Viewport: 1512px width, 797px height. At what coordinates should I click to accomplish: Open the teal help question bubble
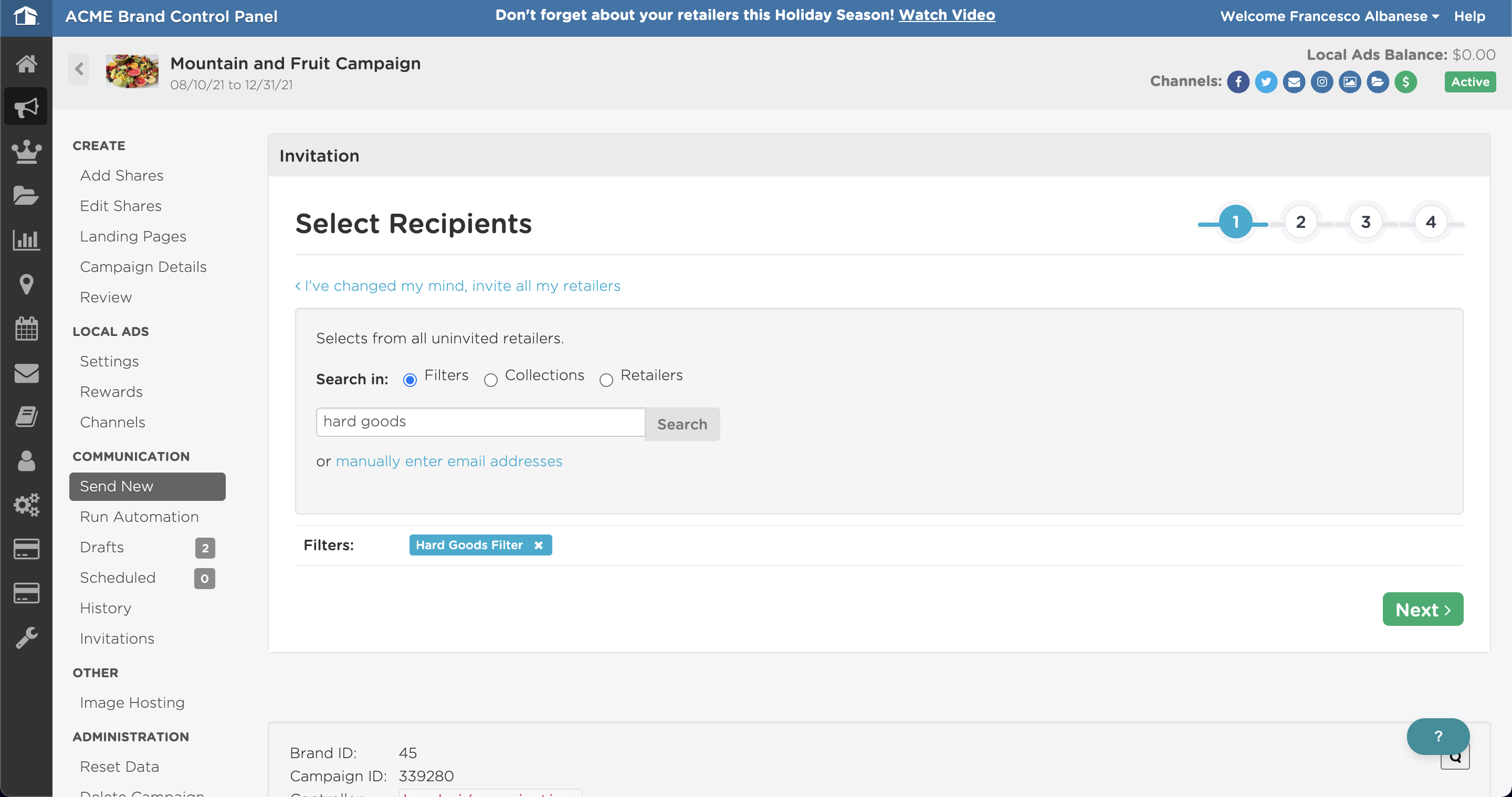tap(1437, 736)
